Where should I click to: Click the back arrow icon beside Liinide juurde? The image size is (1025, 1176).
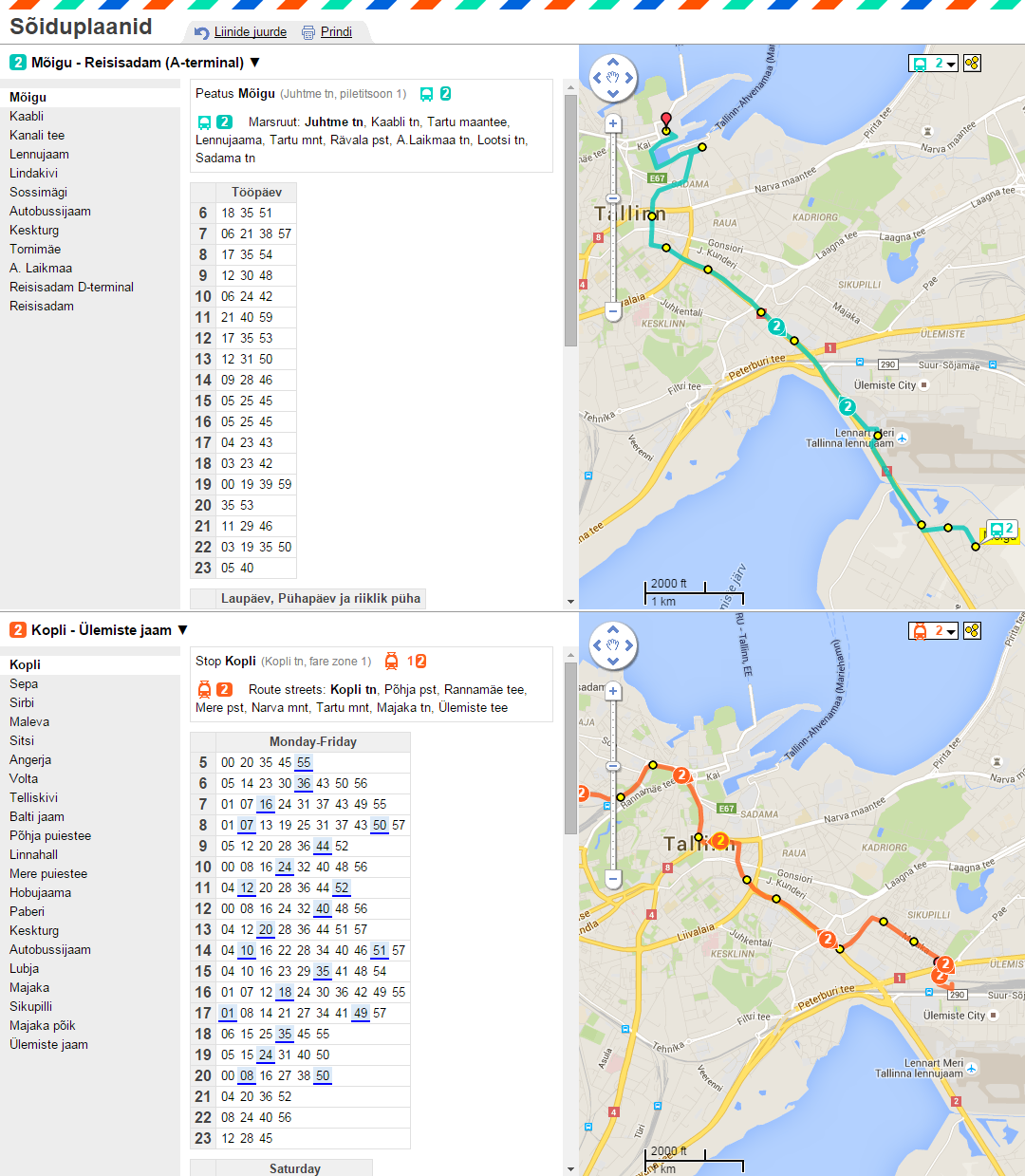tap(201, 32)
